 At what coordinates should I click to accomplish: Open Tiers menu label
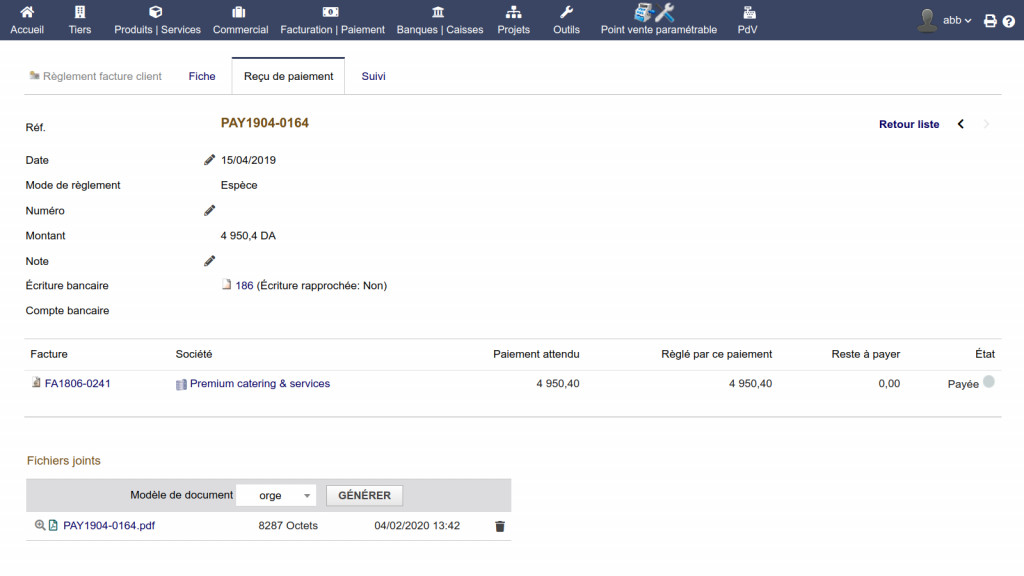pyautogui.click(x=80, y=29)
